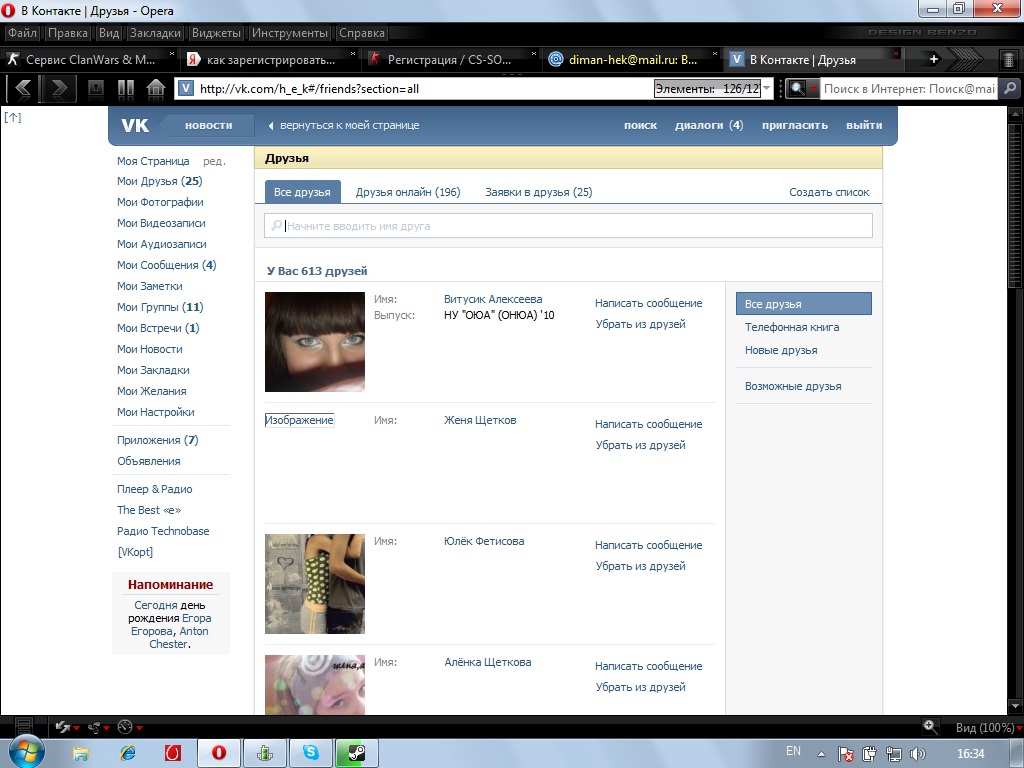The width and height of the screenshot is (1024, 768).
Task: Click the [↑] scroll-to-top marker
Action: (x=13, y=118)
